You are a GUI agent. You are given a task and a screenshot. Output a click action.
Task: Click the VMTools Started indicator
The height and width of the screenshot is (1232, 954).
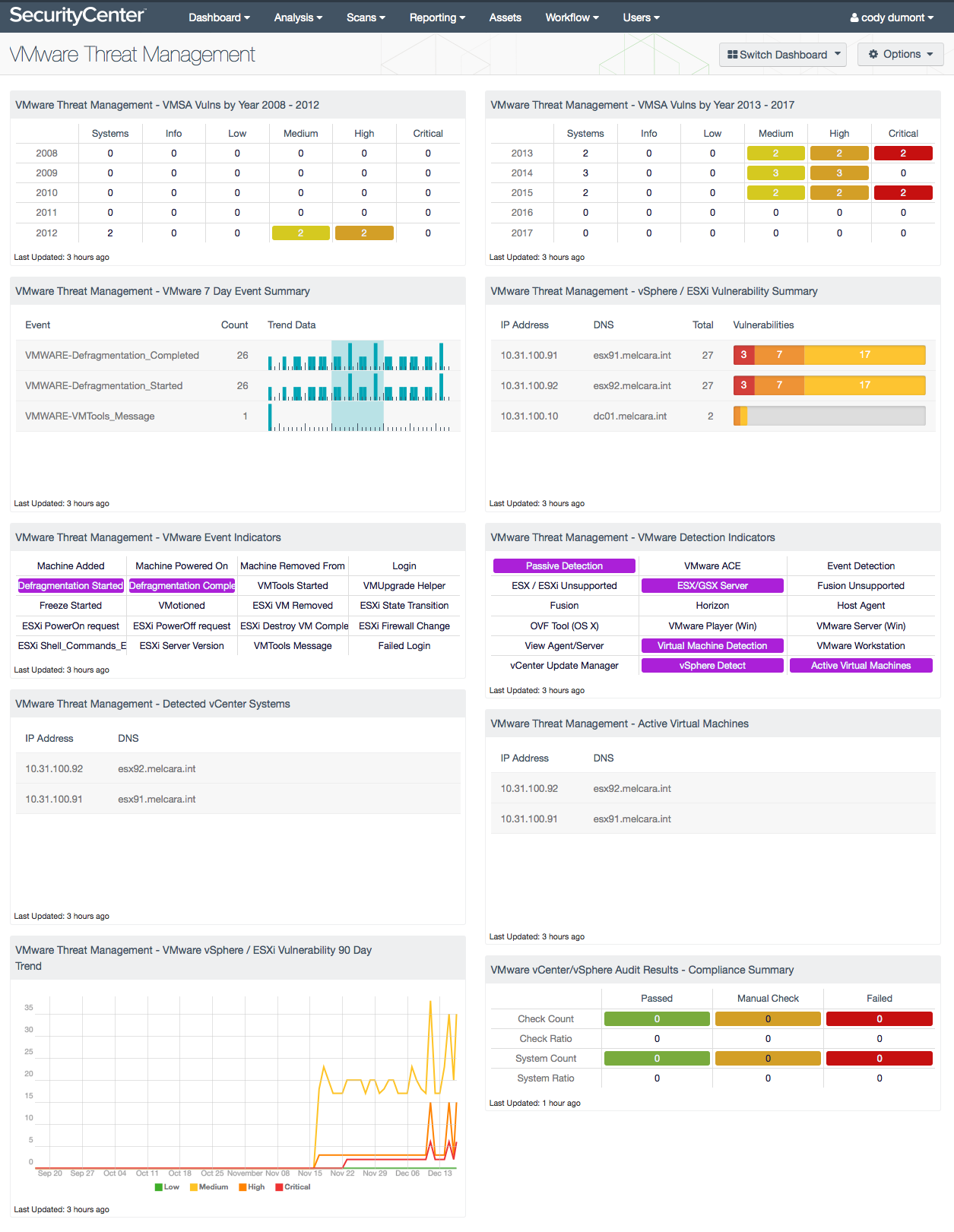click(293, 586)
